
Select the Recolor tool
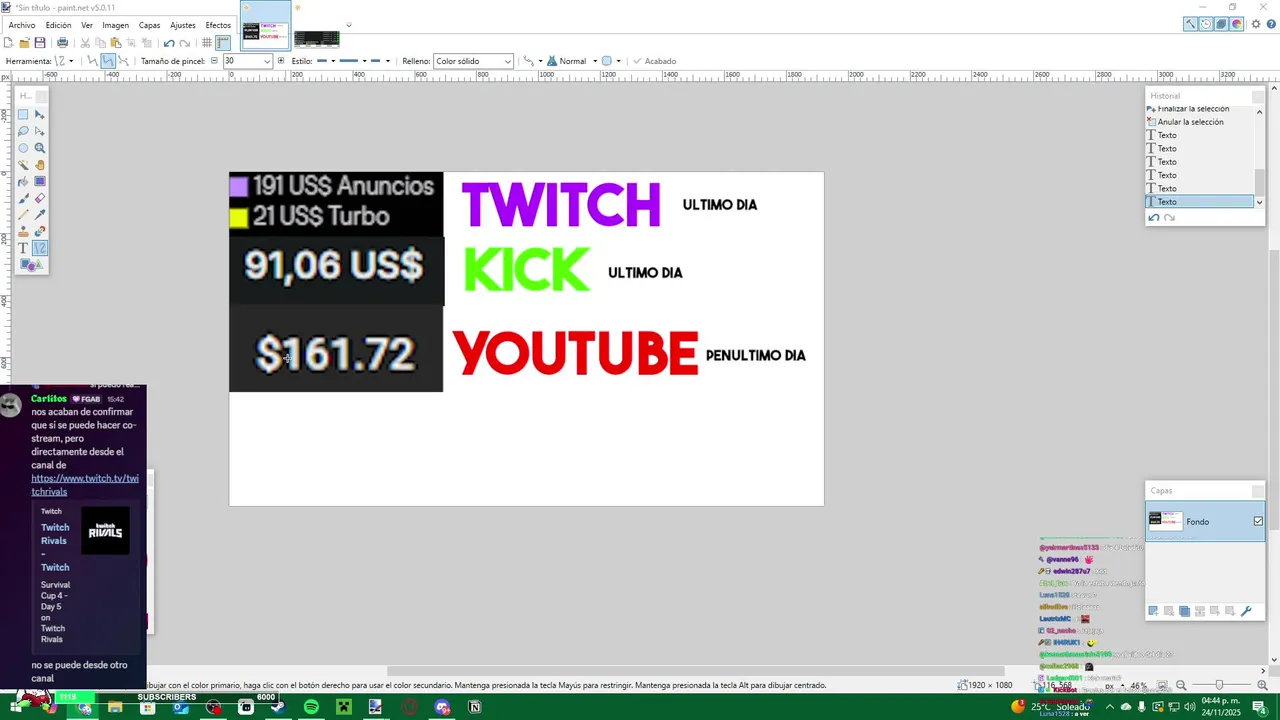(40, 231)
